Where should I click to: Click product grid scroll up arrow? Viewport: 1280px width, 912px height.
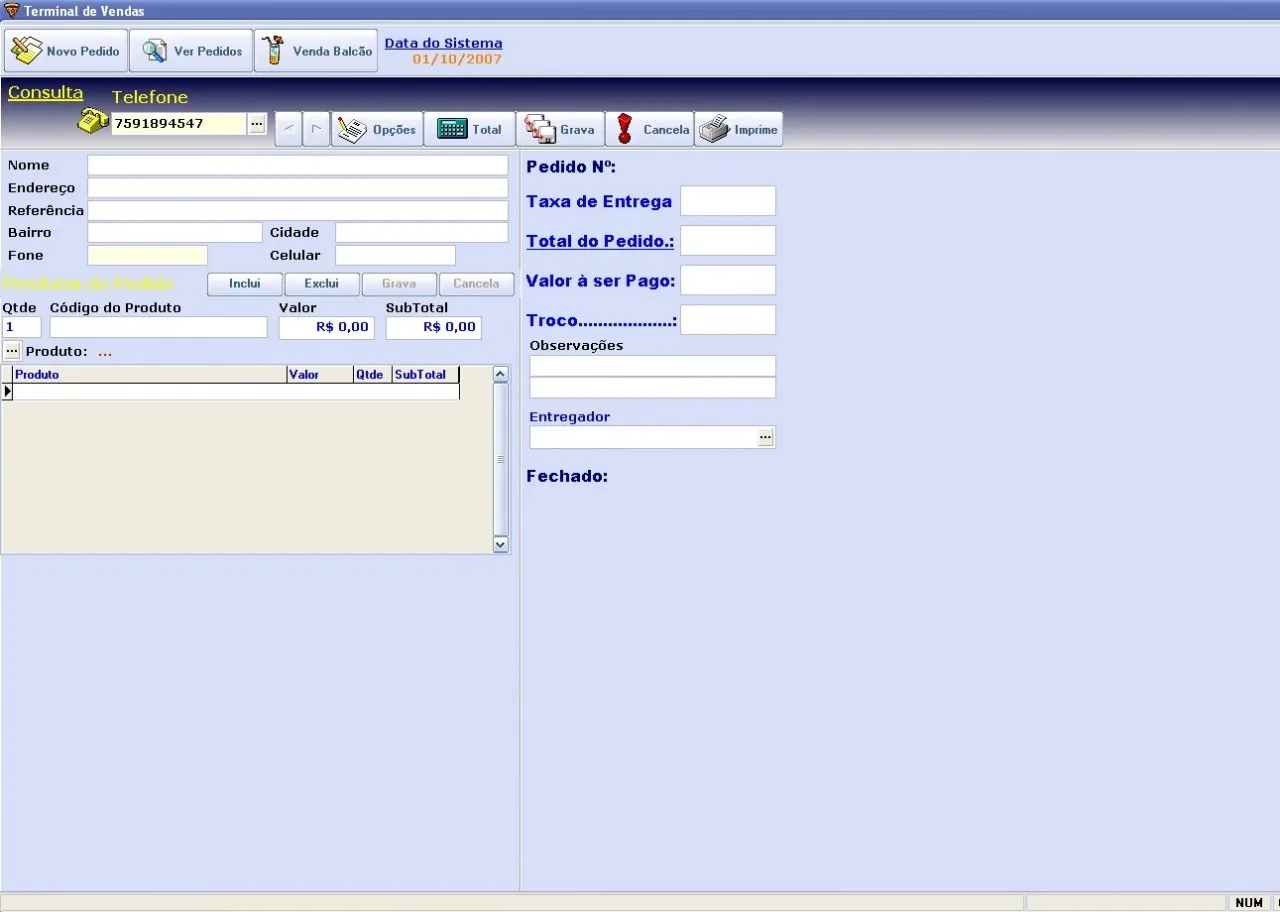click(501, 374)
